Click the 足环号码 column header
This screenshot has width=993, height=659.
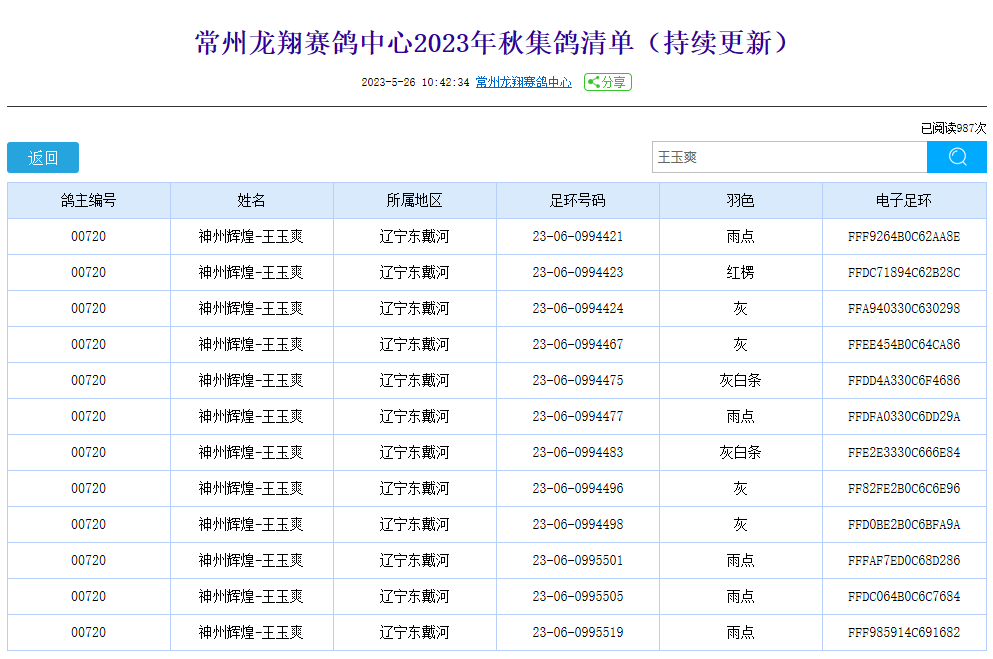[577, 200]
